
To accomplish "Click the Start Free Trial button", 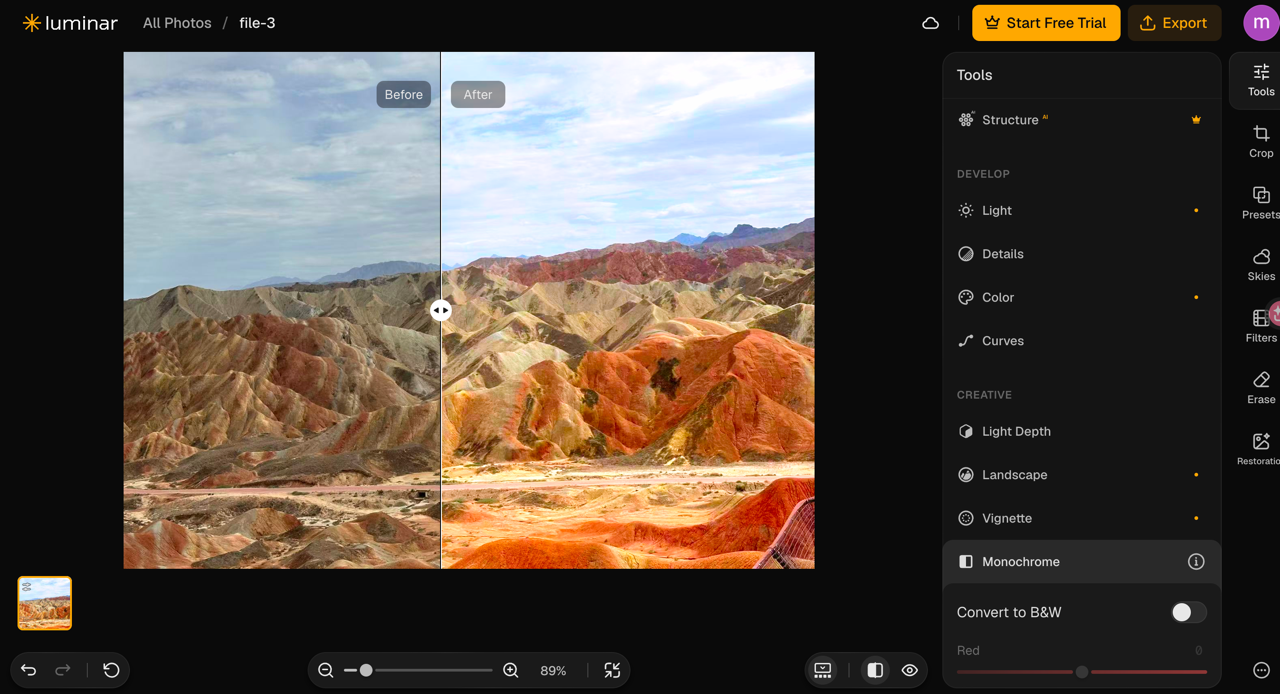I will (x=1046, y=23).
